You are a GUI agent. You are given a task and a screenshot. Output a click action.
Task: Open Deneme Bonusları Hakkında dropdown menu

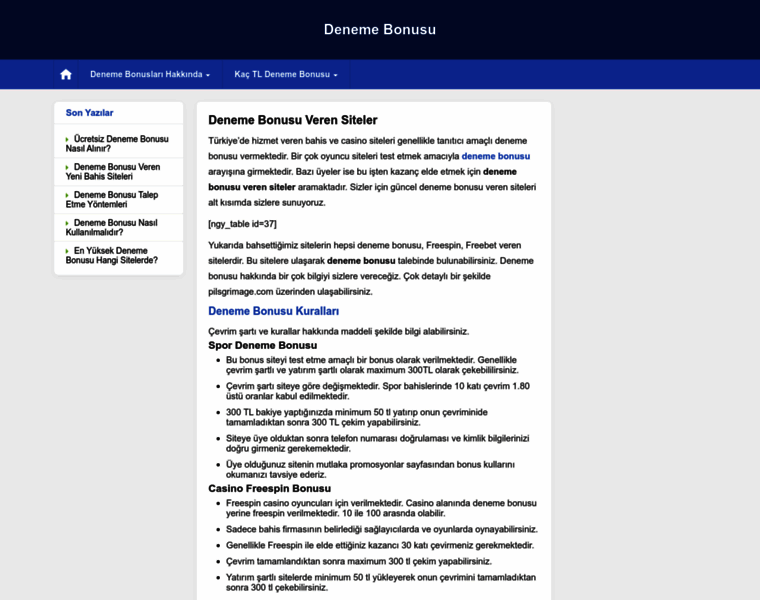[x=150, y=74]
